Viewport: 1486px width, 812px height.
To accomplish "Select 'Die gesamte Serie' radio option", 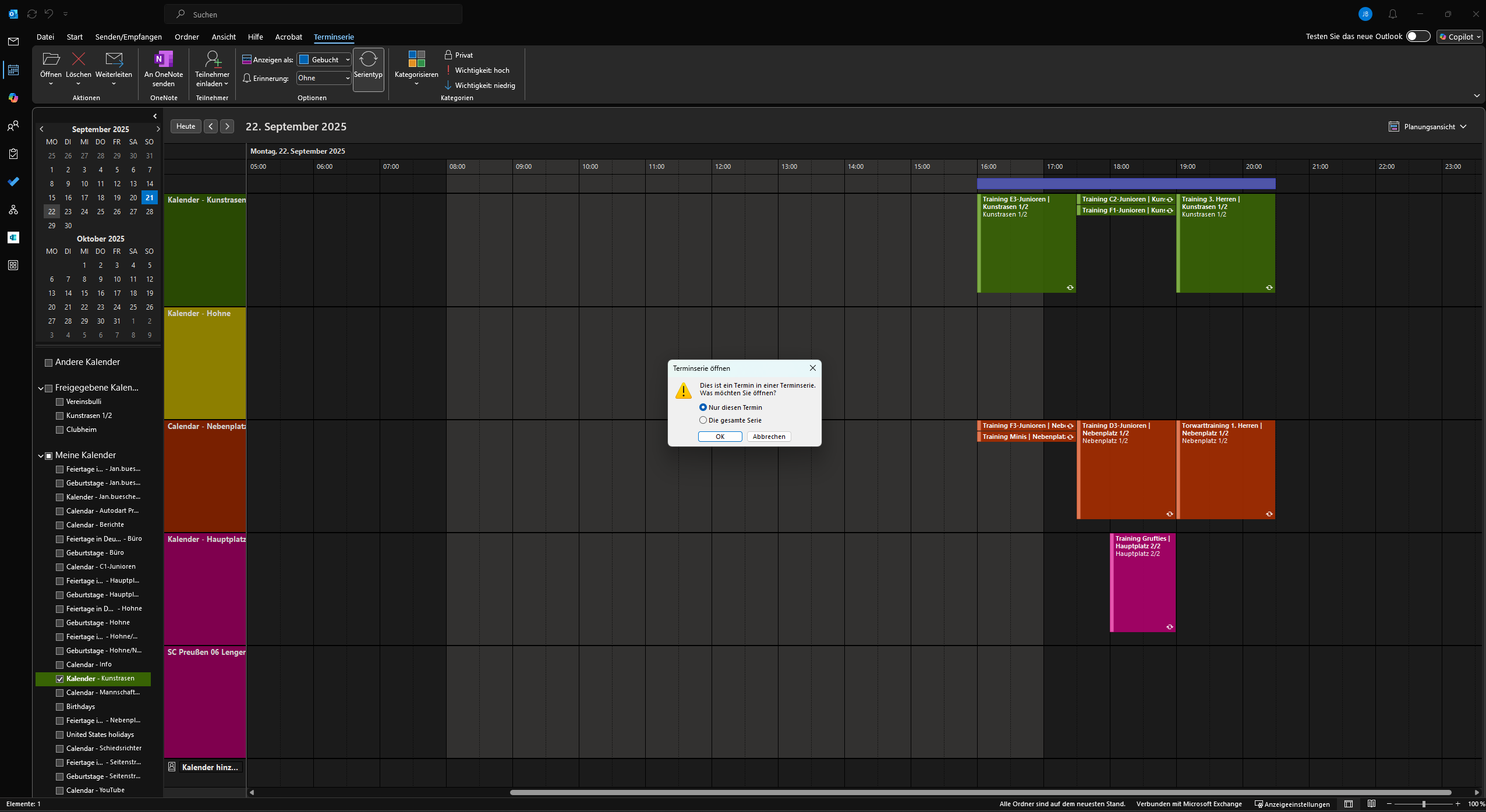I will 703,420.
